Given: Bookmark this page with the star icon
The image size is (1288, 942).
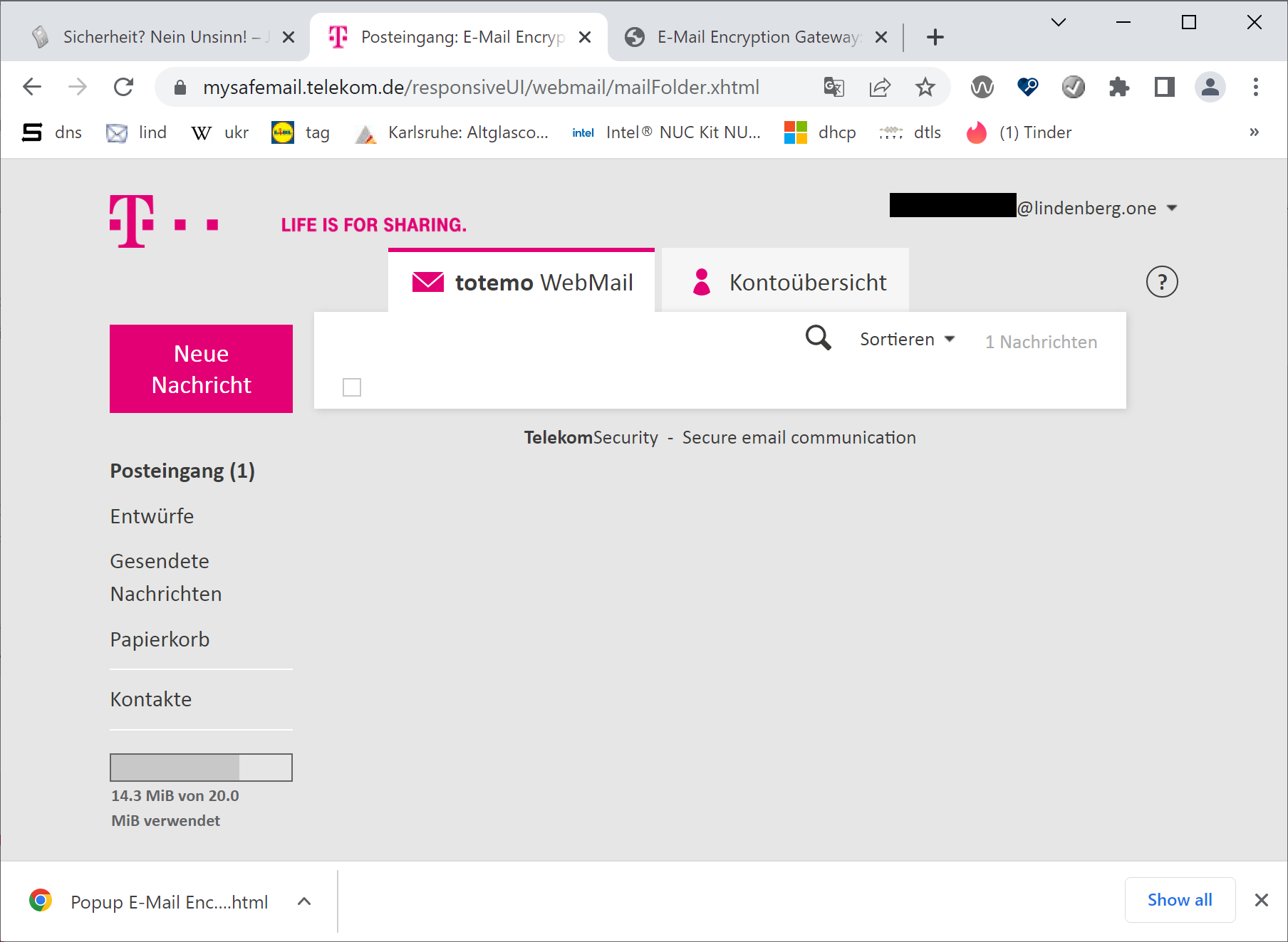Looking at the screenshot, I should tap(925, 87).
